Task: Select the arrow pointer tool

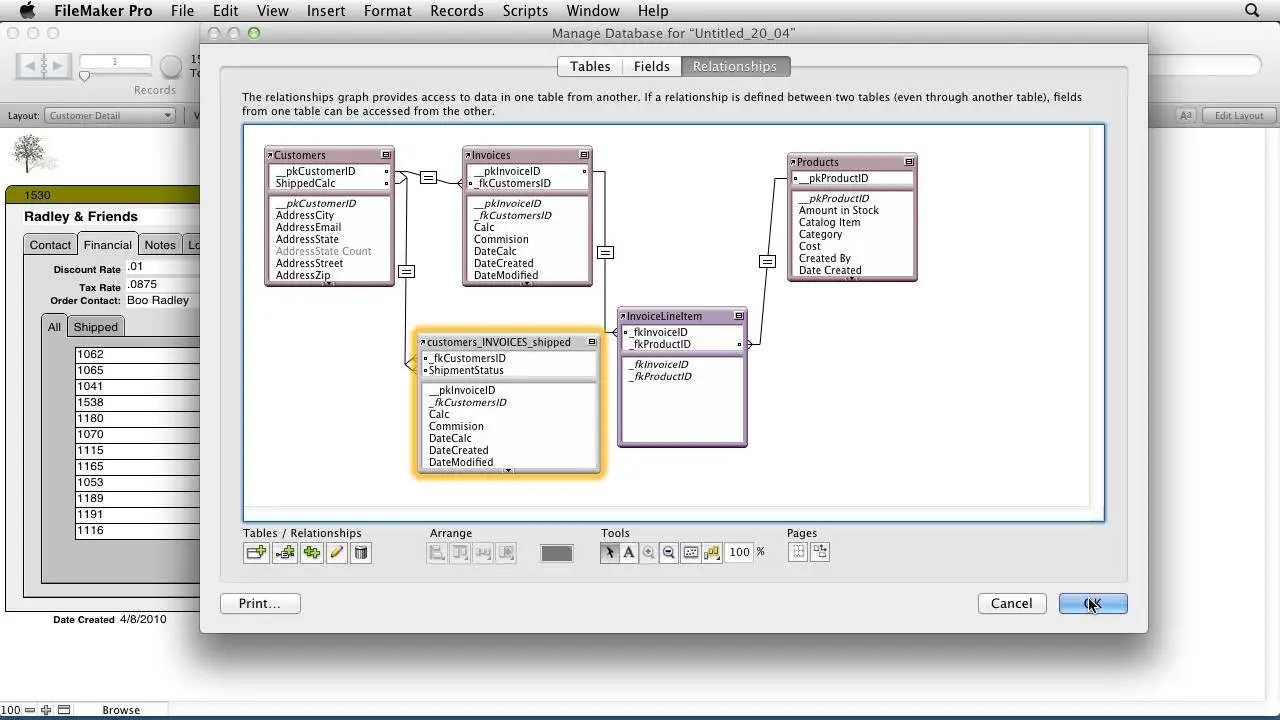Action: (x=610, y=552)
